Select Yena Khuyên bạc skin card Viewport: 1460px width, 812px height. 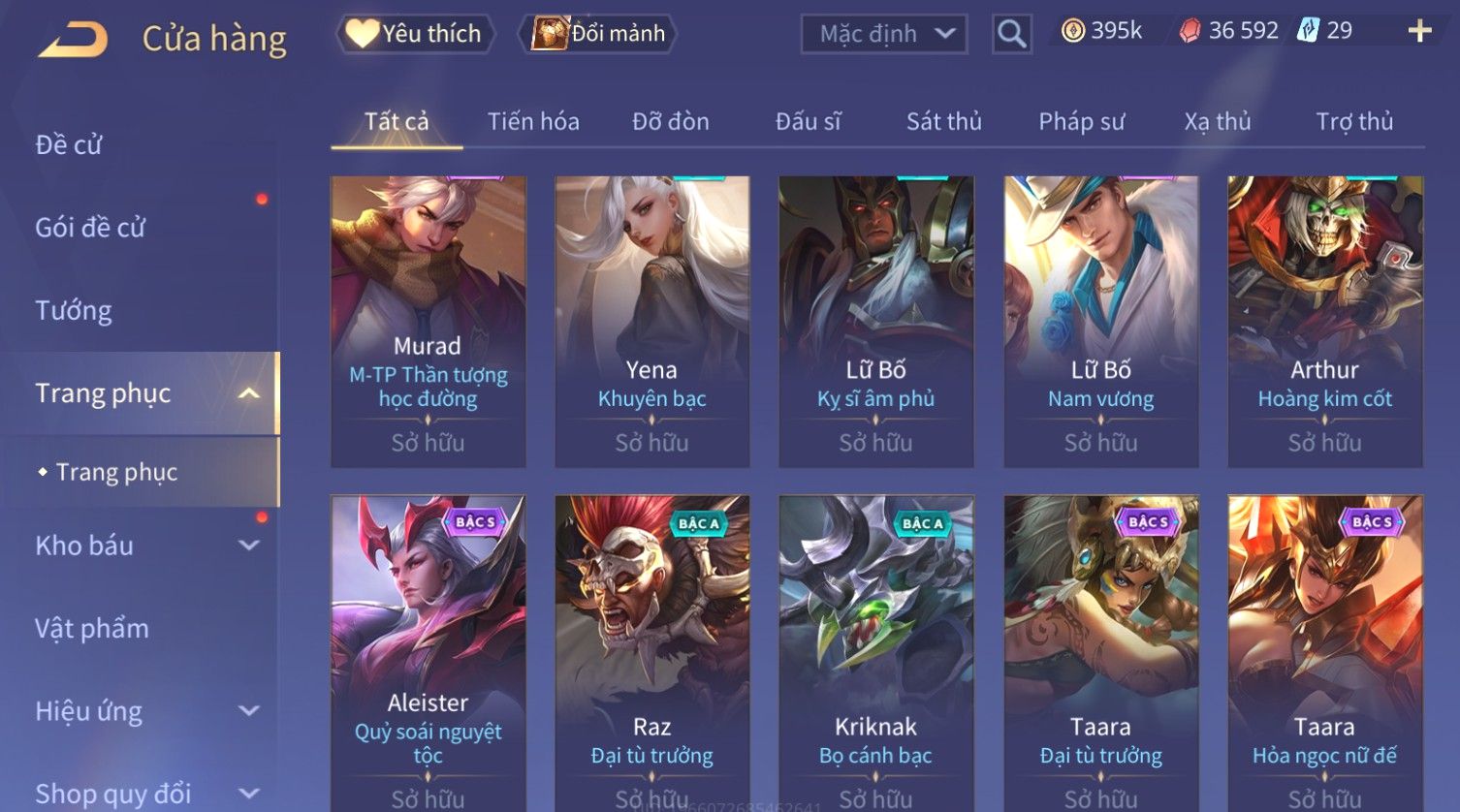[x=652, y=322]
